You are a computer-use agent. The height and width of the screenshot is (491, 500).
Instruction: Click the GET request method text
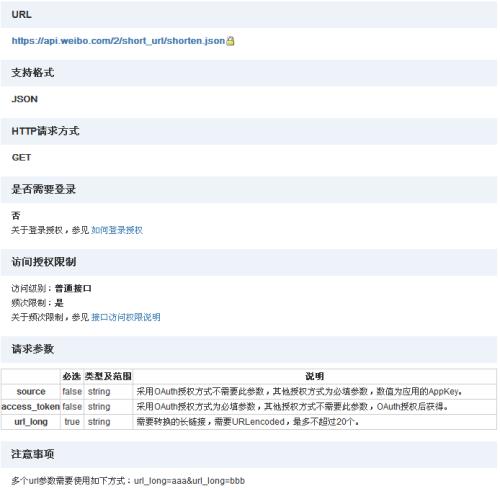coord(21,157)
